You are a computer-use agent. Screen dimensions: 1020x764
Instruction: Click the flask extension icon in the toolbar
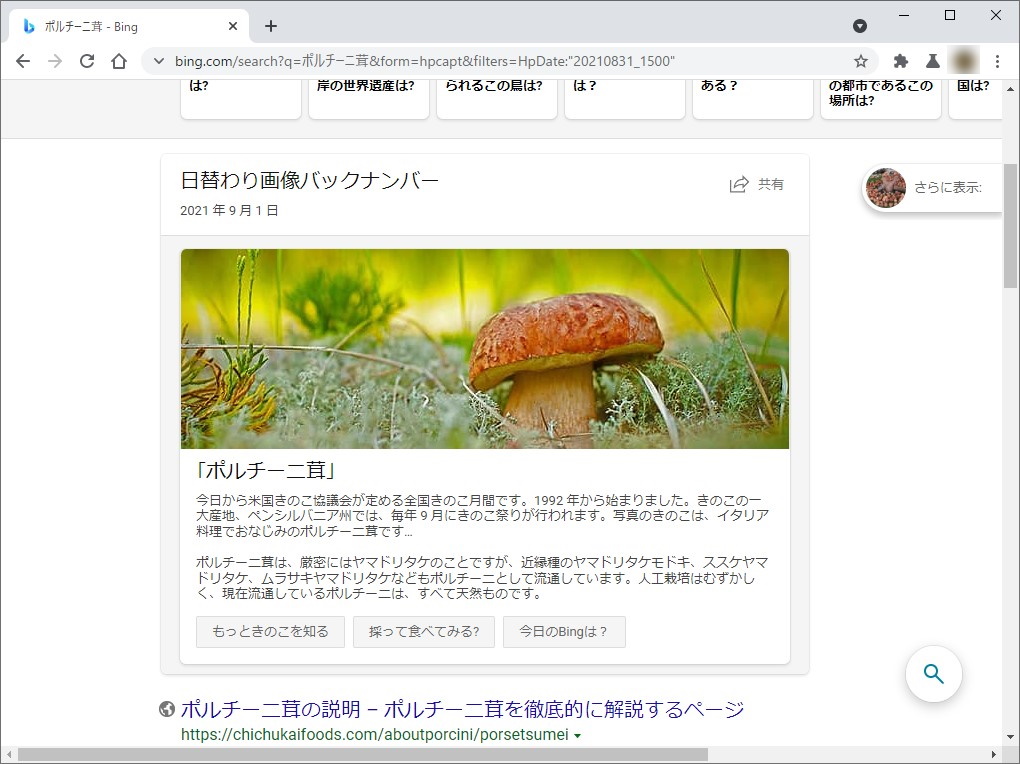[931, 61]
